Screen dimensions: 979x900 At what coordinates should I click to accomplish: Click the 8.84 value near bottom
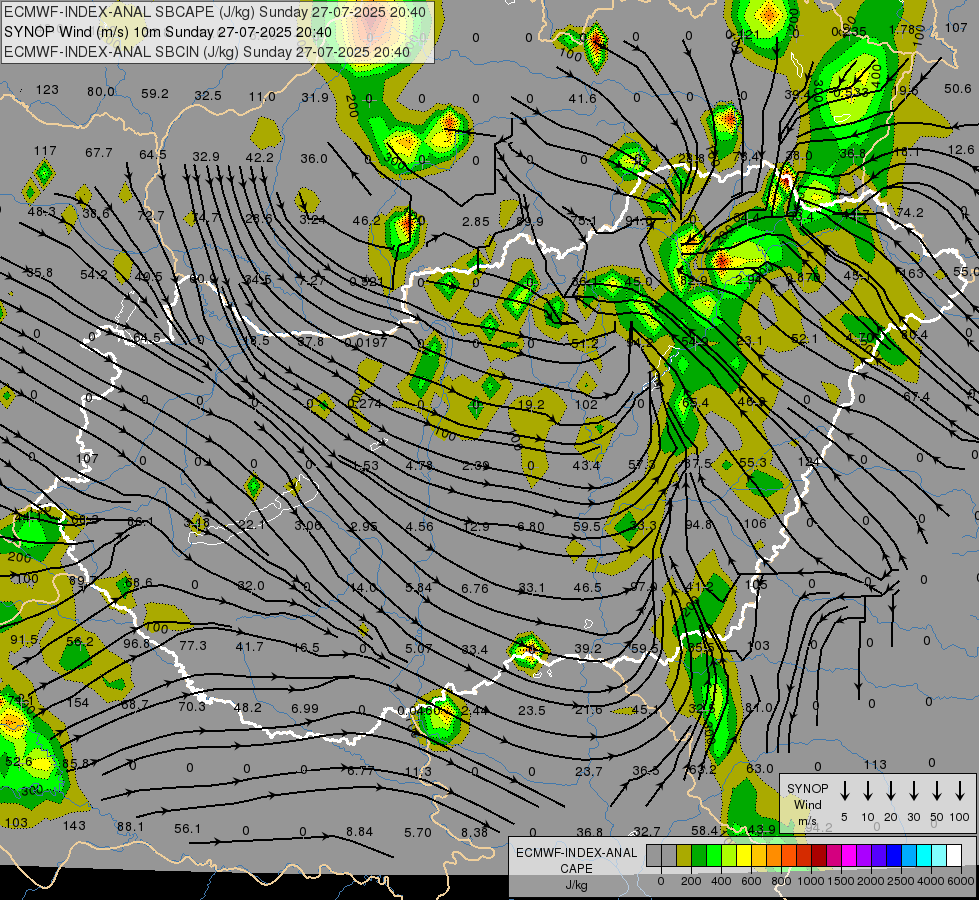[359, 832]
